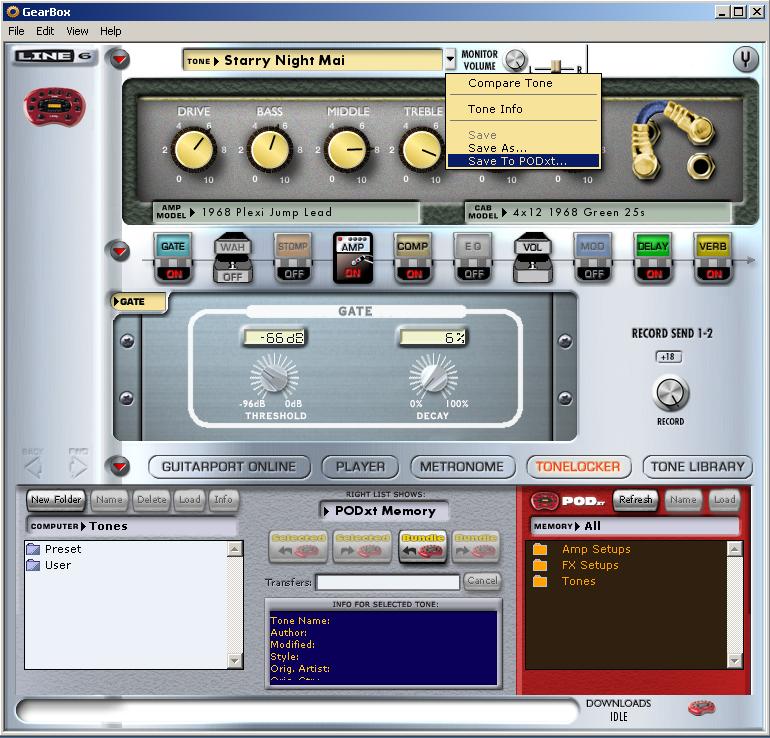770x738 pixels.
Task: Collapse the amp panel with red arrow
Action: click(x=119, y=59)
